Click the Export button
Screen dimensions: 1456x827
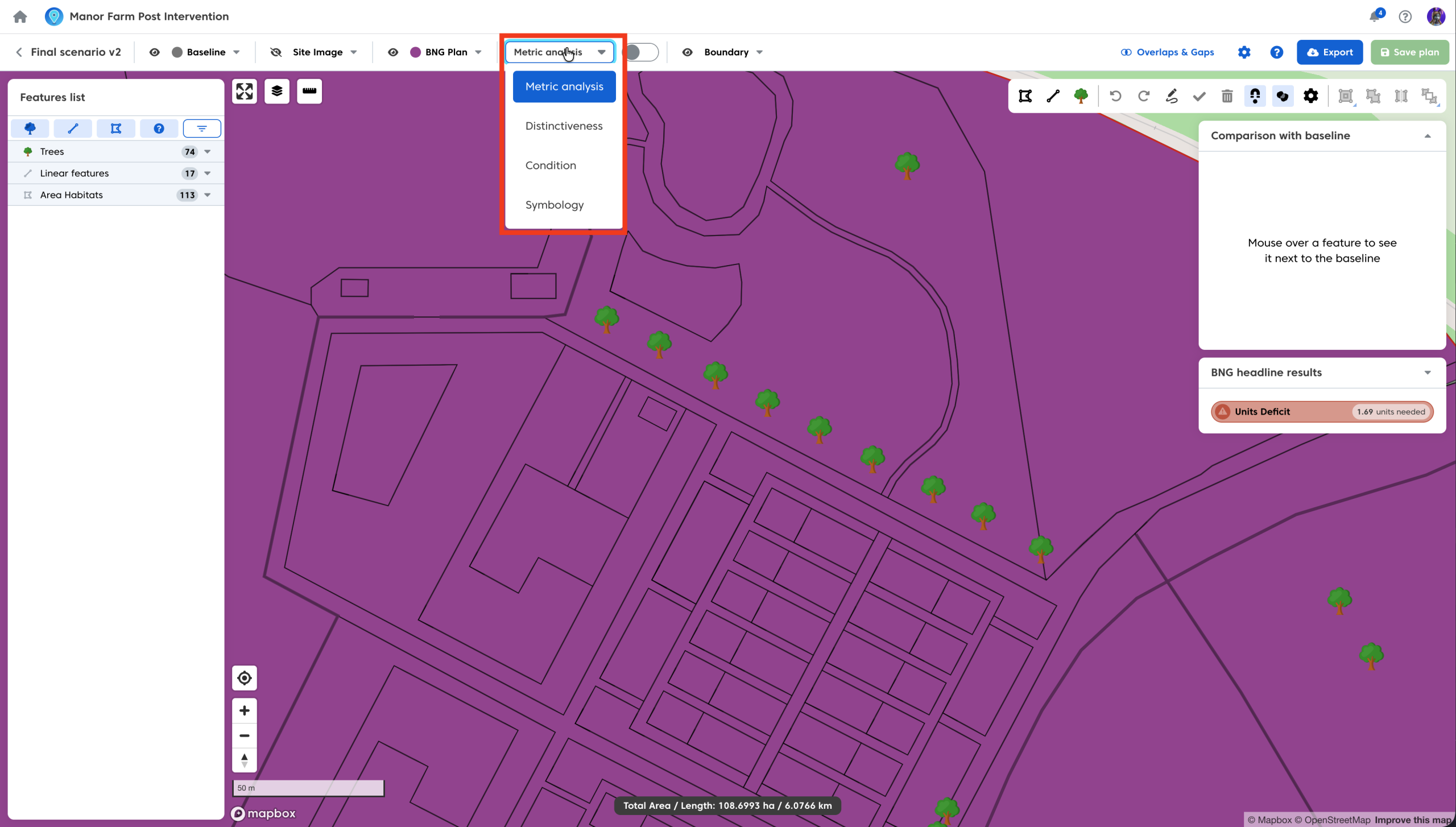tap(1329, 52)
